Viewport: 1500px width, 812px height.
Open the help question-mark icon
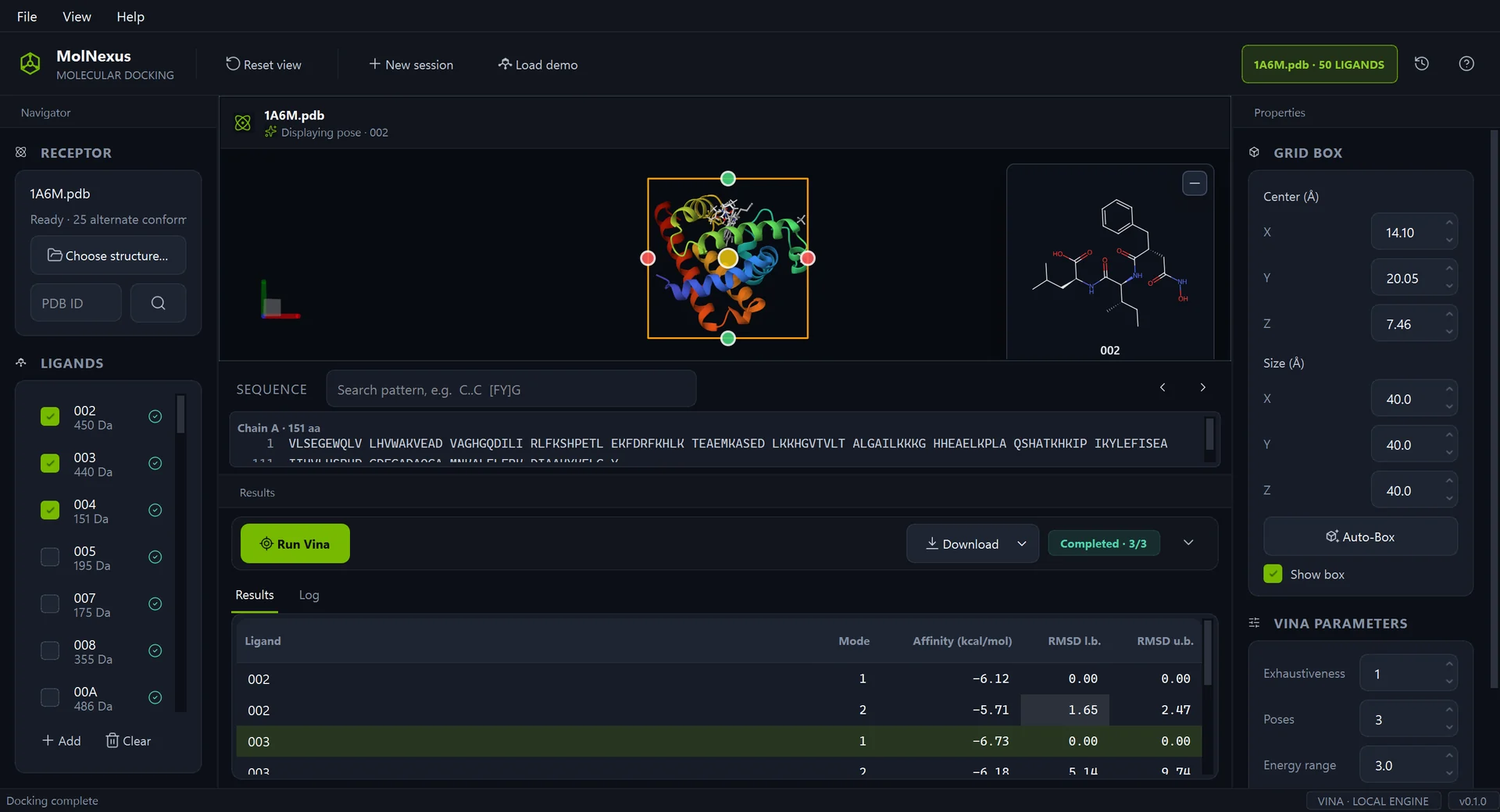pos(1466,64)
